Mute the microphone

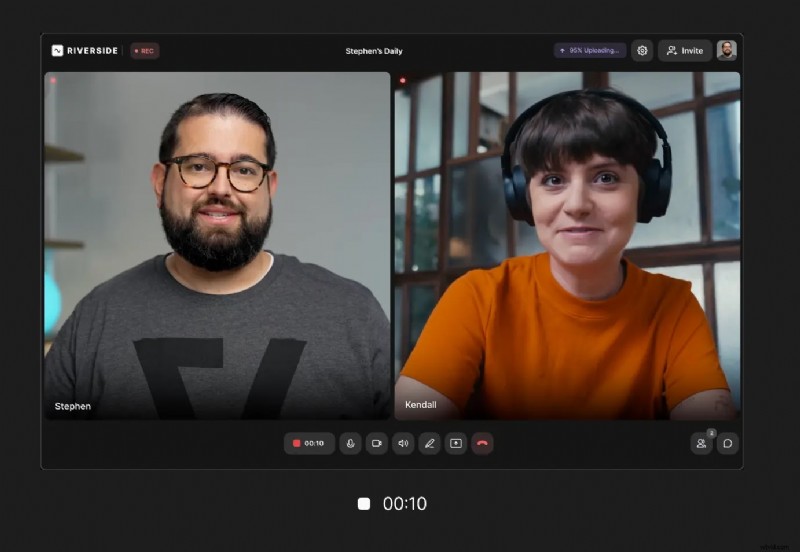coord(351,443)
